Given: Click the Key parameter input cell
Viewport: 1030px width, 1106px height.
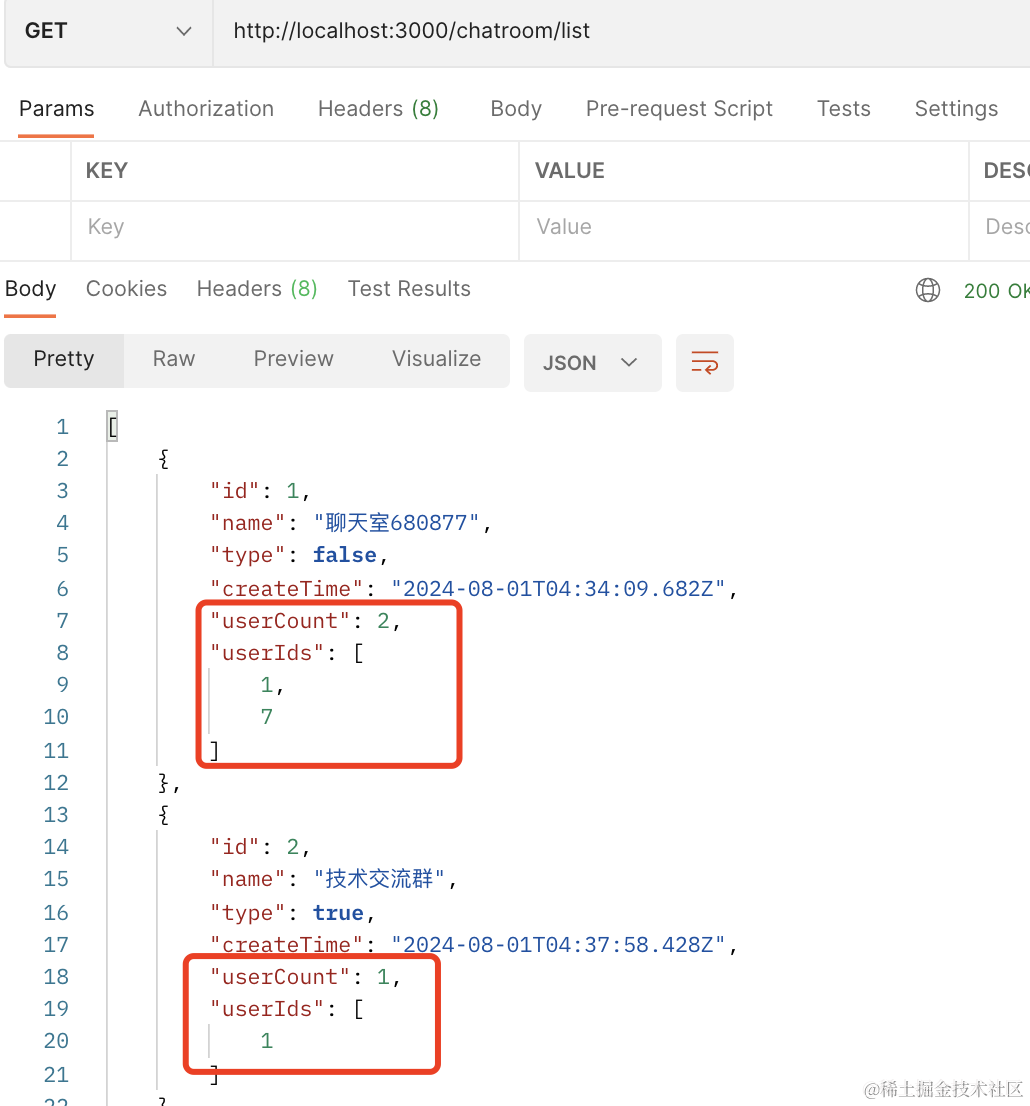Looking at the screenshot, I should (x=294, y=227).
